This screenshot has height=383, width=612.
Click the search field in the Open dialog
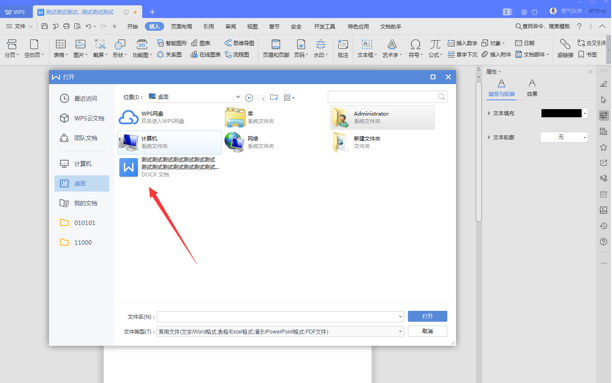point(387,96)
